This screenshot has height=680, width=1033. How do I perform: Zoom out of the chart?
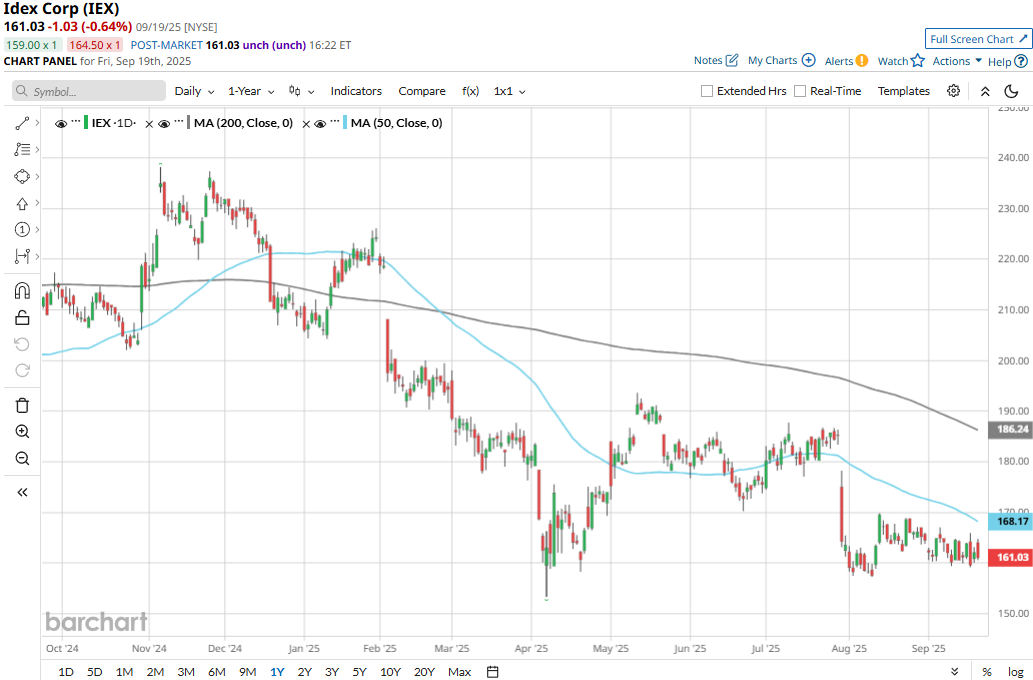coord(22,459)
